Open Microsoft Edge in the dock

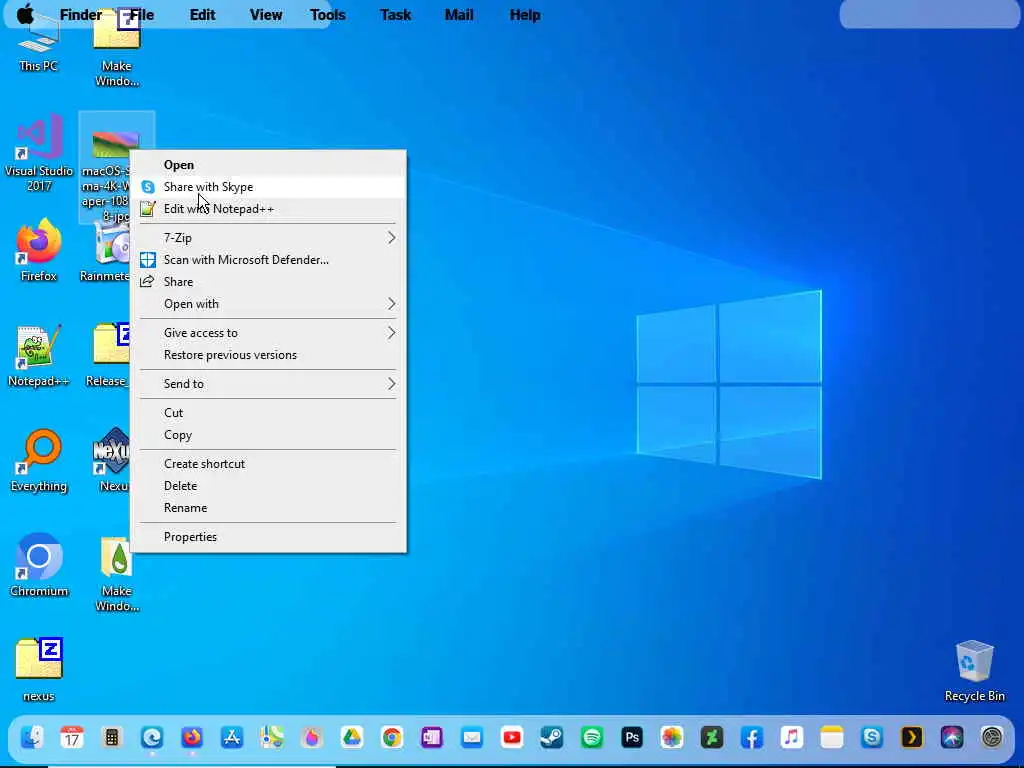pyautogui.click(x=152, y=737)
